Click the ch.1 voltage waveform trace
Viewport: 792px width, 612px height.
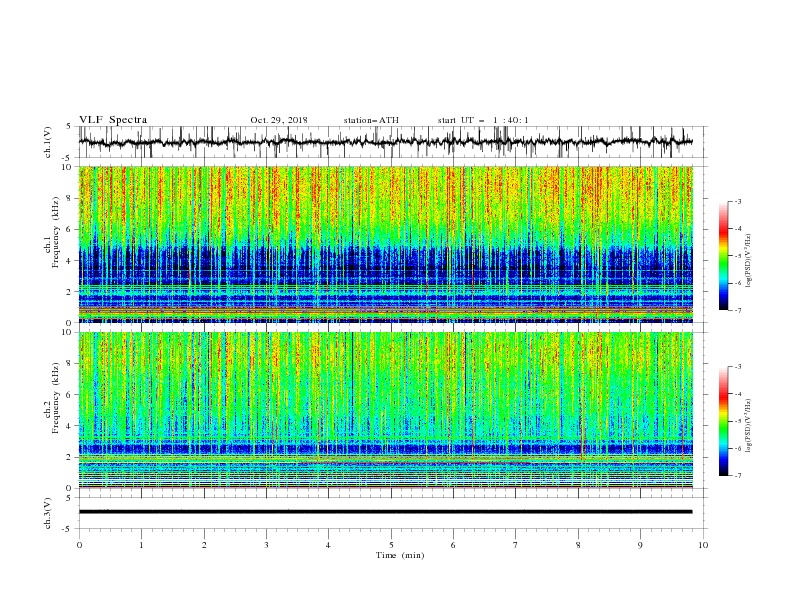click(x=385, y=142)
